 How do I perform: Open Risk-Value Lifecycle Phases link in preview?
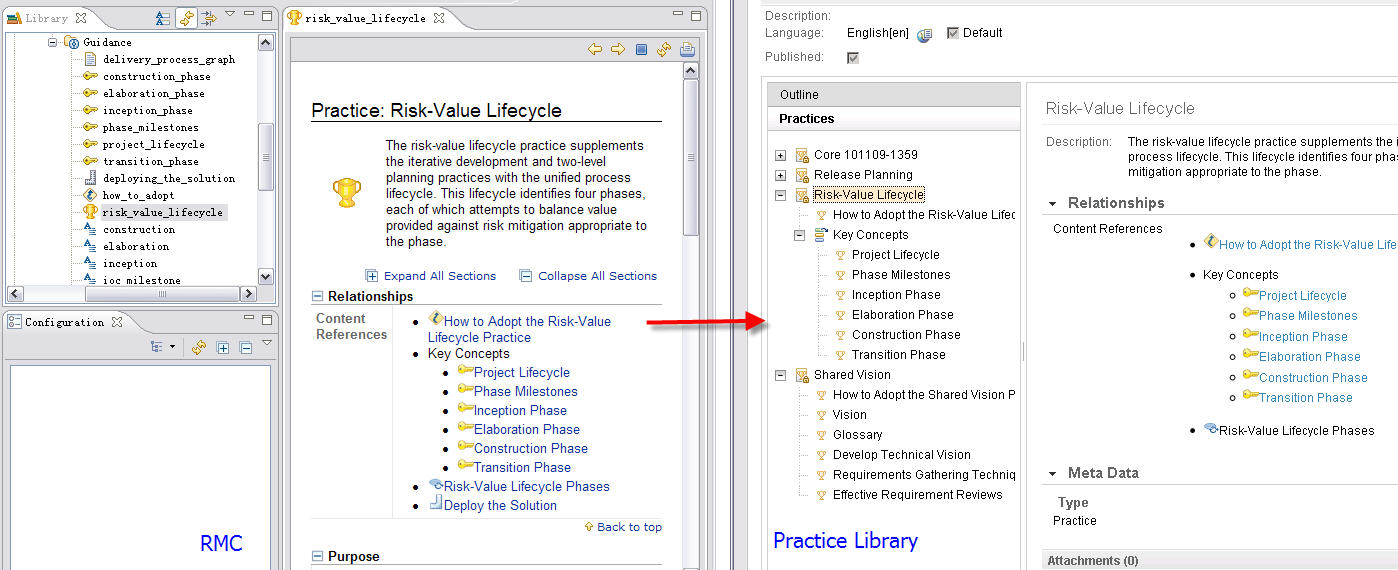pos(527,486)
